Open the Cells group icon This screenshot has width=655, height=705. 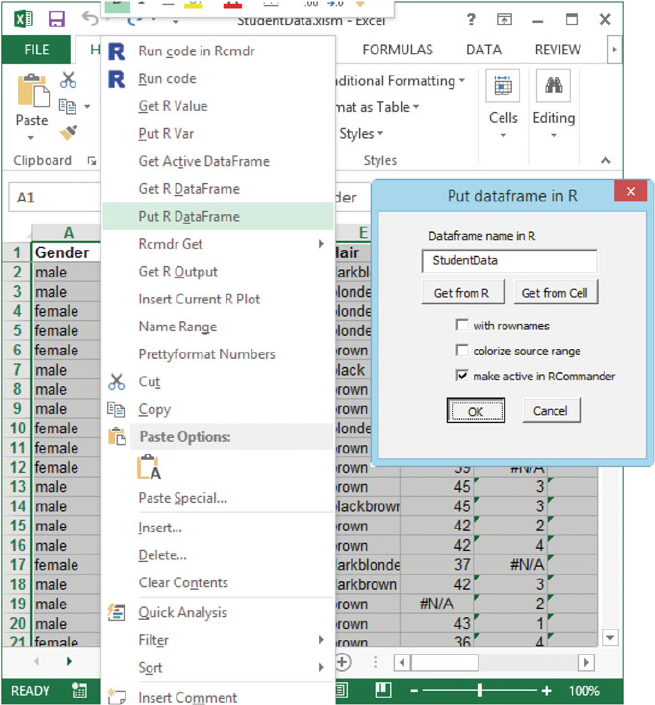click(503, 85)
